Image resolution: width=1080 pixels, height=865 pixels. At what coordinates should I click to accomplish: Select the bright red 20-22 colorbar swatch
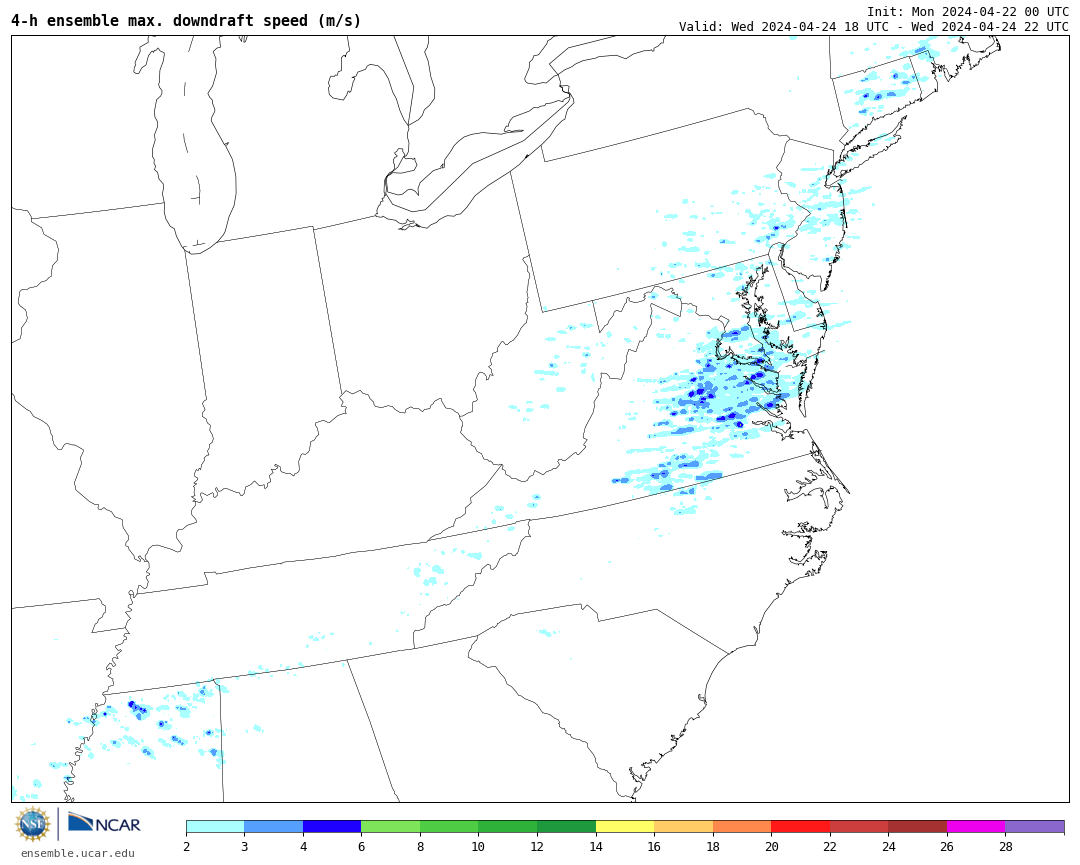tap(800, 827)
